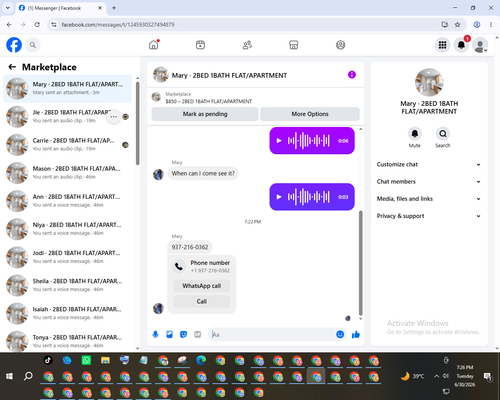Screen dimensions: 500x400
Task: Reload the page
Action: (37, 24)
